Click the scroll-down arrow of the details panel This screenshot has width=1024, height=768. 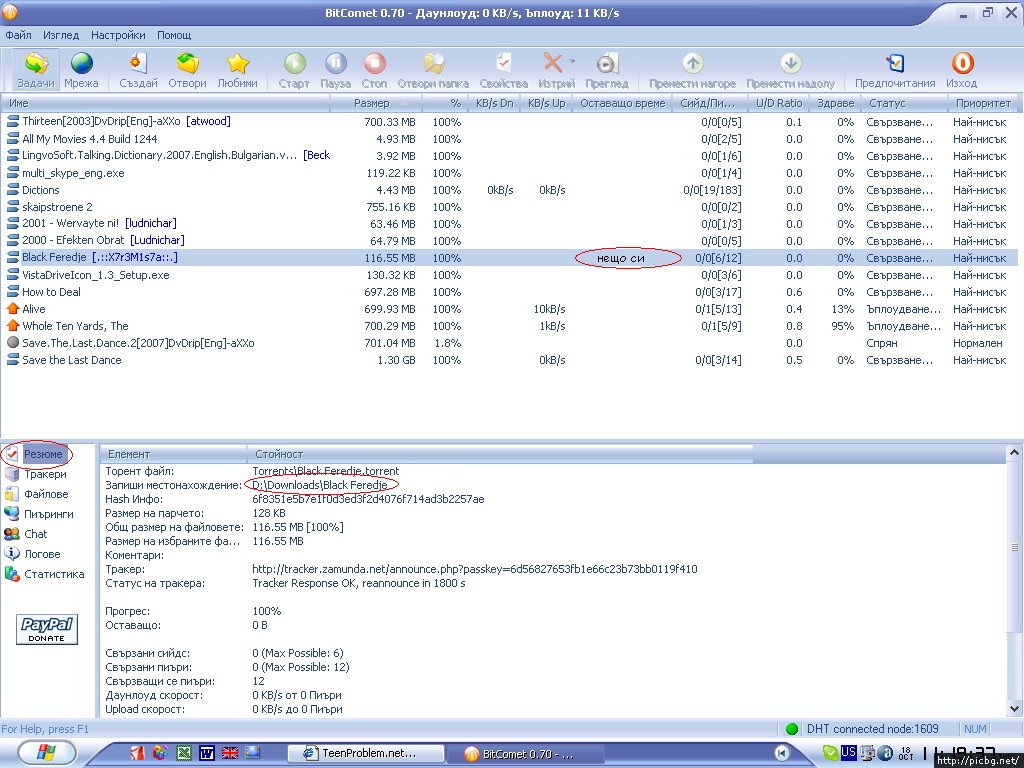point(1014,709)
